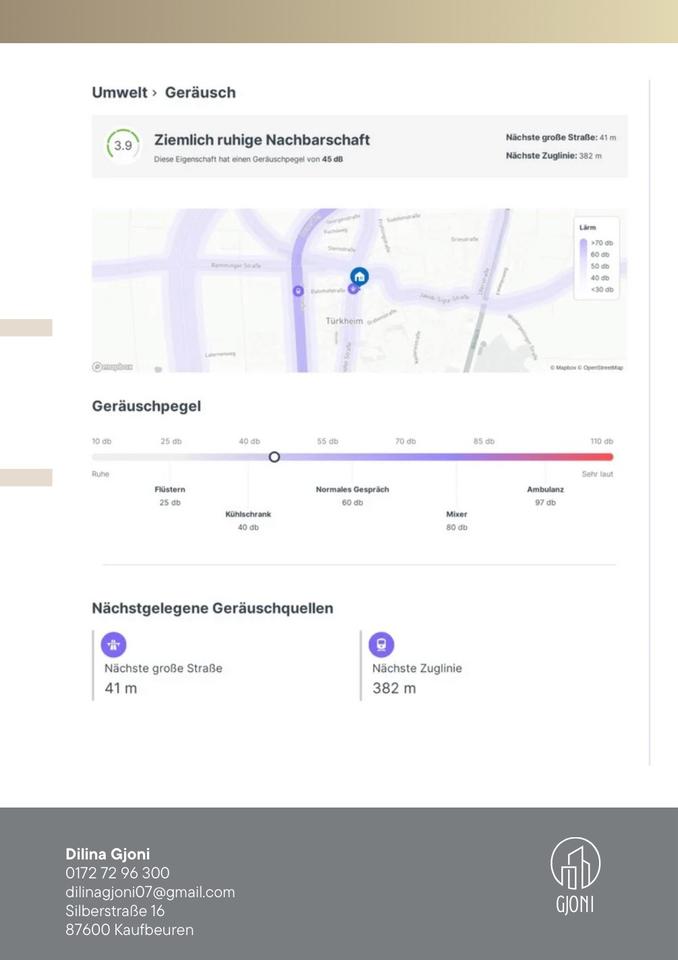678x960 pixels.
Task: Click the OpenStreetMap attribution link
Action: pos(603,368)
